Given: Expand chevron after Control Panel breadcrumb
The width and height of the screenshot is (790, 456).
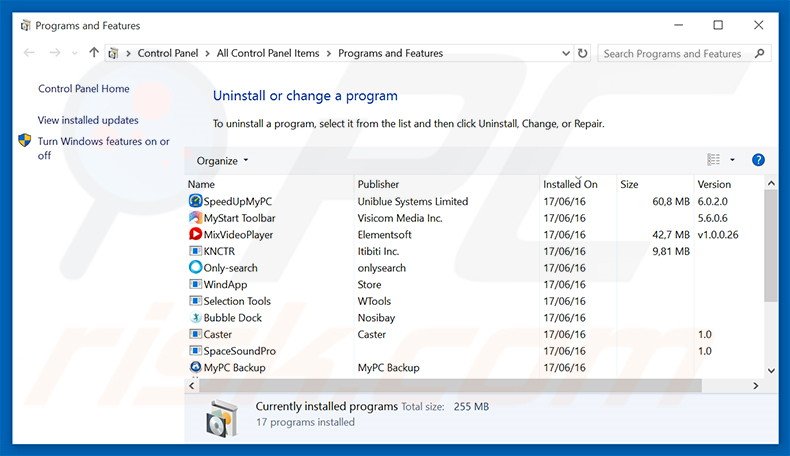Looking at the screenshot, I should point(207,53).
